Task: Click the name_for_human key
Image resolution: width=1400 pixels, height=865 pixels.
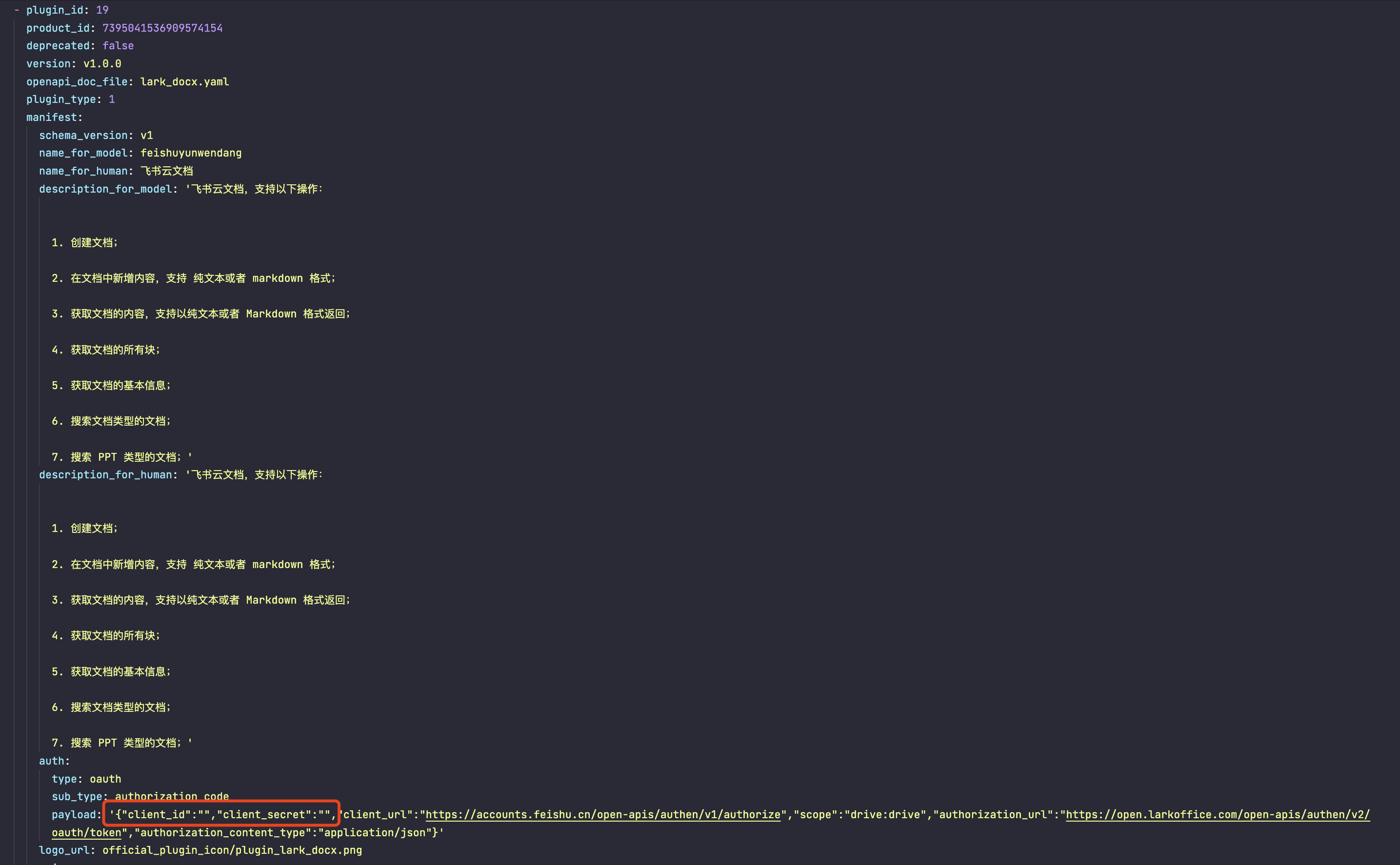Action: click(83, 171)
